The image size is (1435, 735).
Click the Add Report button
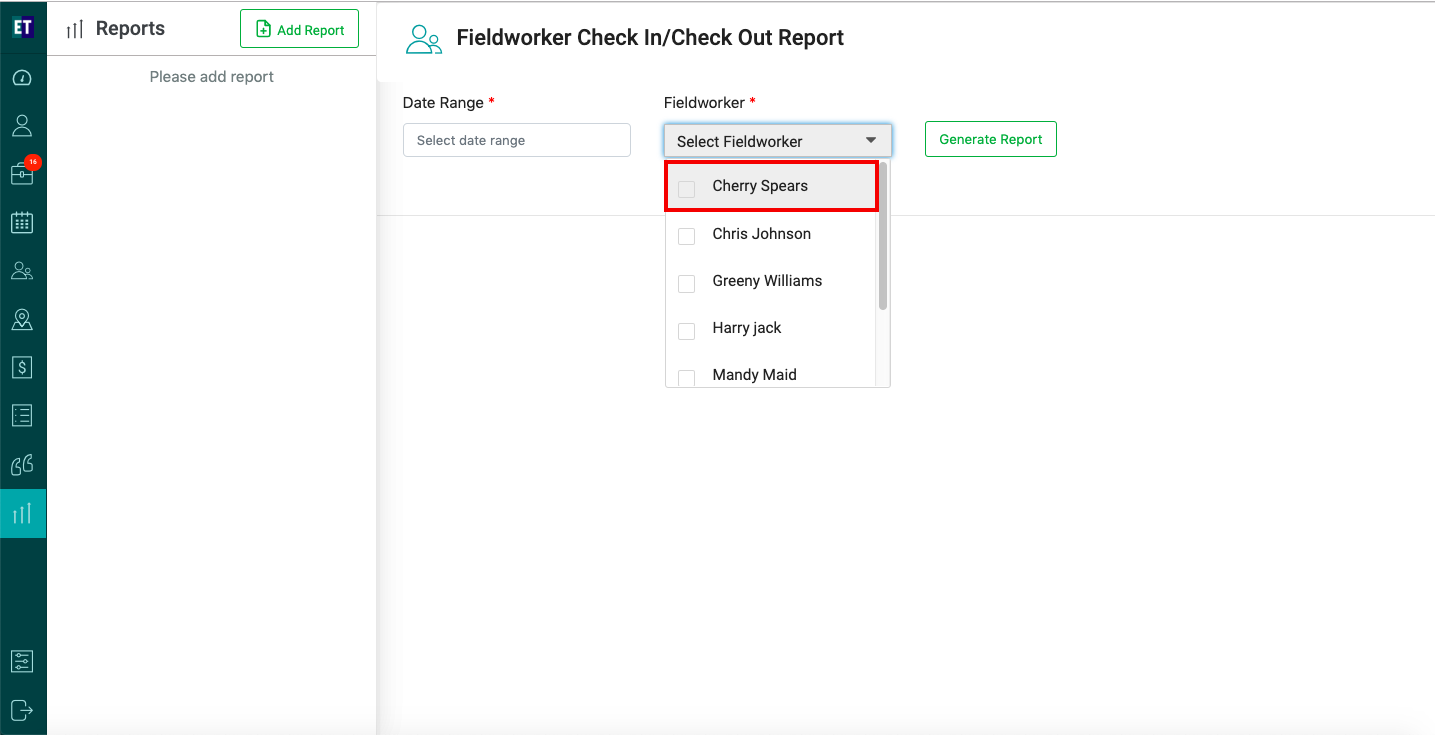tap(300, 29)
